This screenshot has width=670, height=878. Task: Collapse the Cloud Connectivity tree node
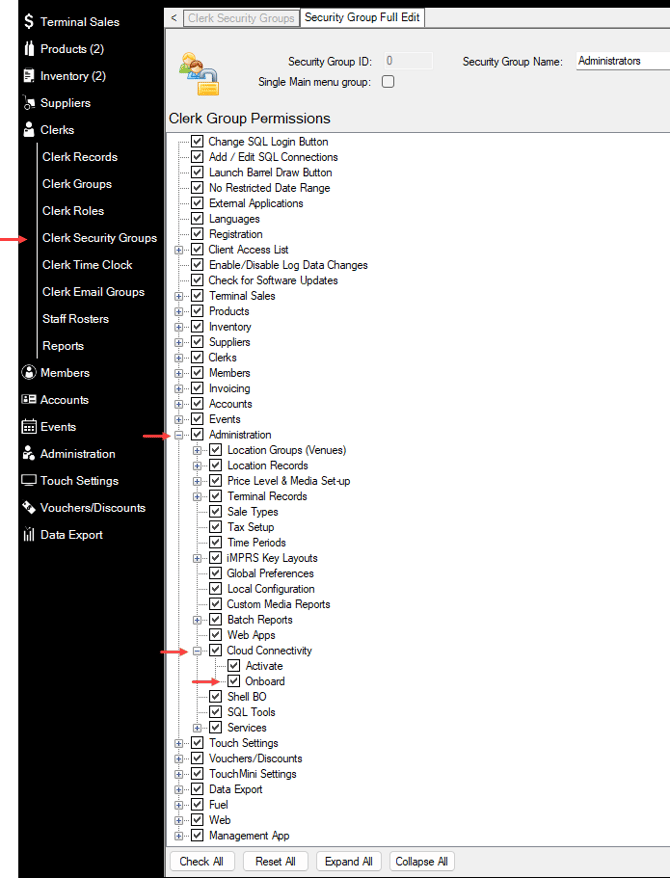click(x=197, y=651)
